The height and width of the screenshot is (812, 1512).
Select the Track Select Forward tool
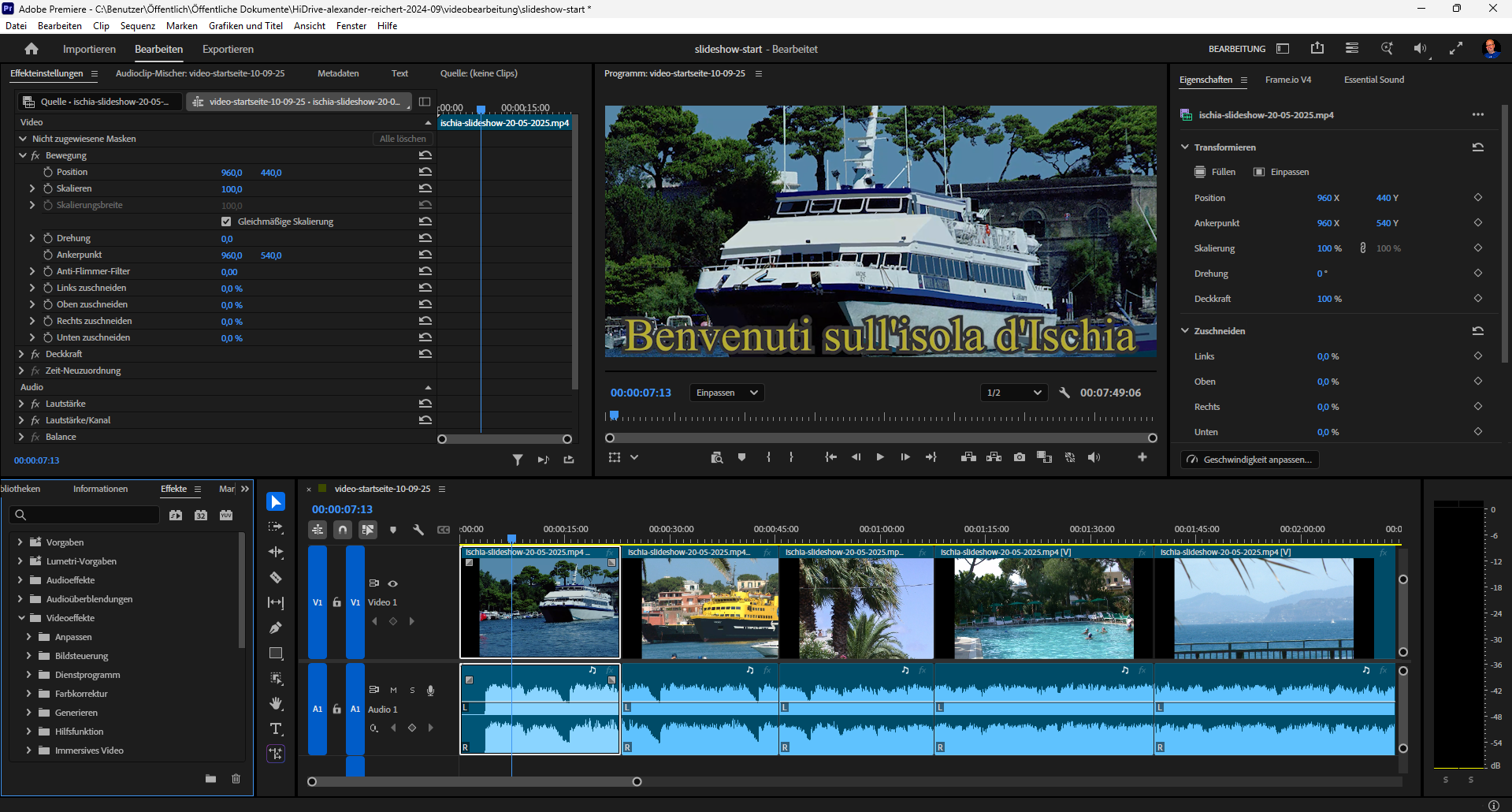point(276,527)
